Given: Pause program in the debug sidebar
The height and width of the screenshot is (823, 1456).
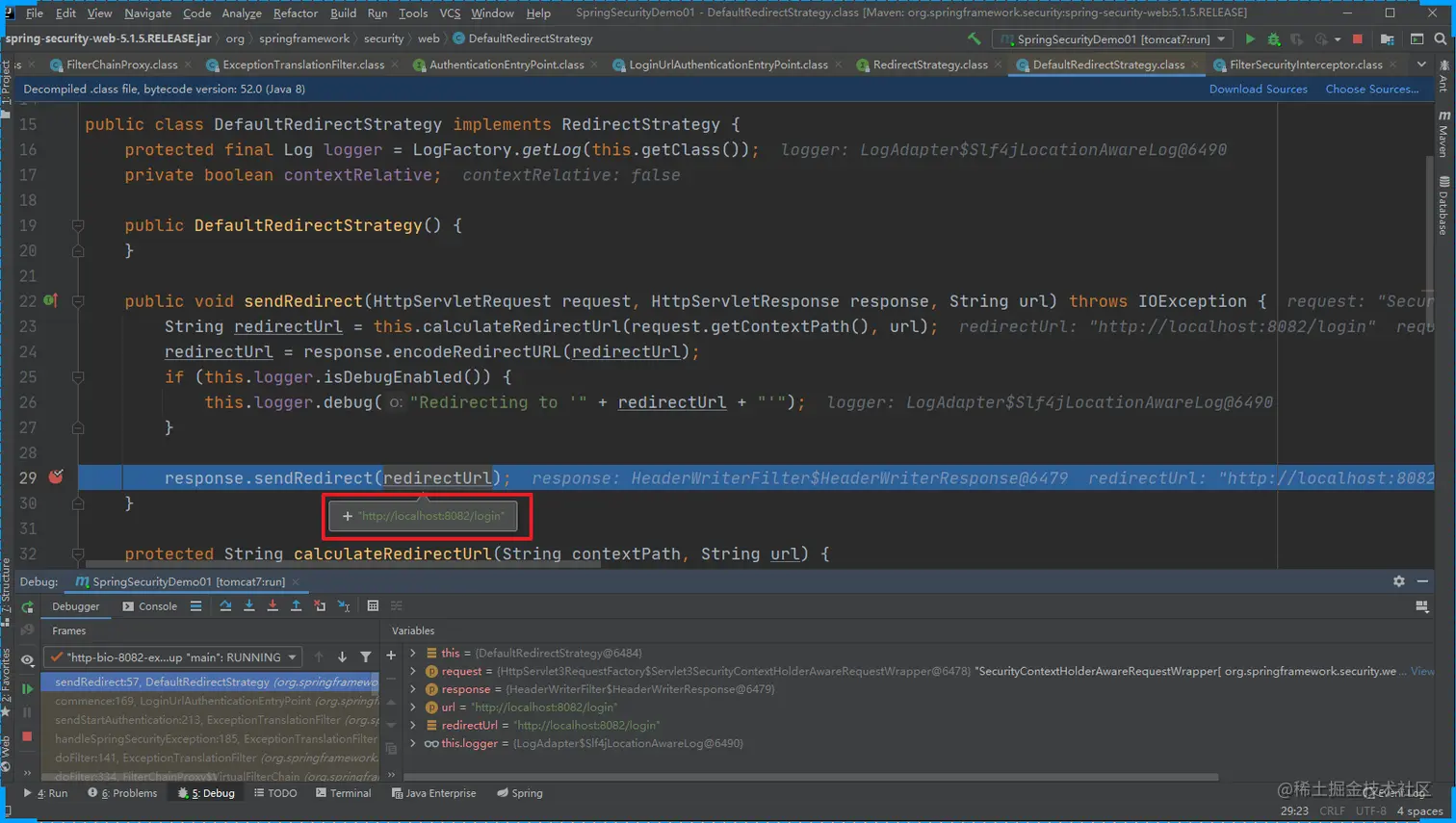Looking at the screenshot, I should pos(27,712).
